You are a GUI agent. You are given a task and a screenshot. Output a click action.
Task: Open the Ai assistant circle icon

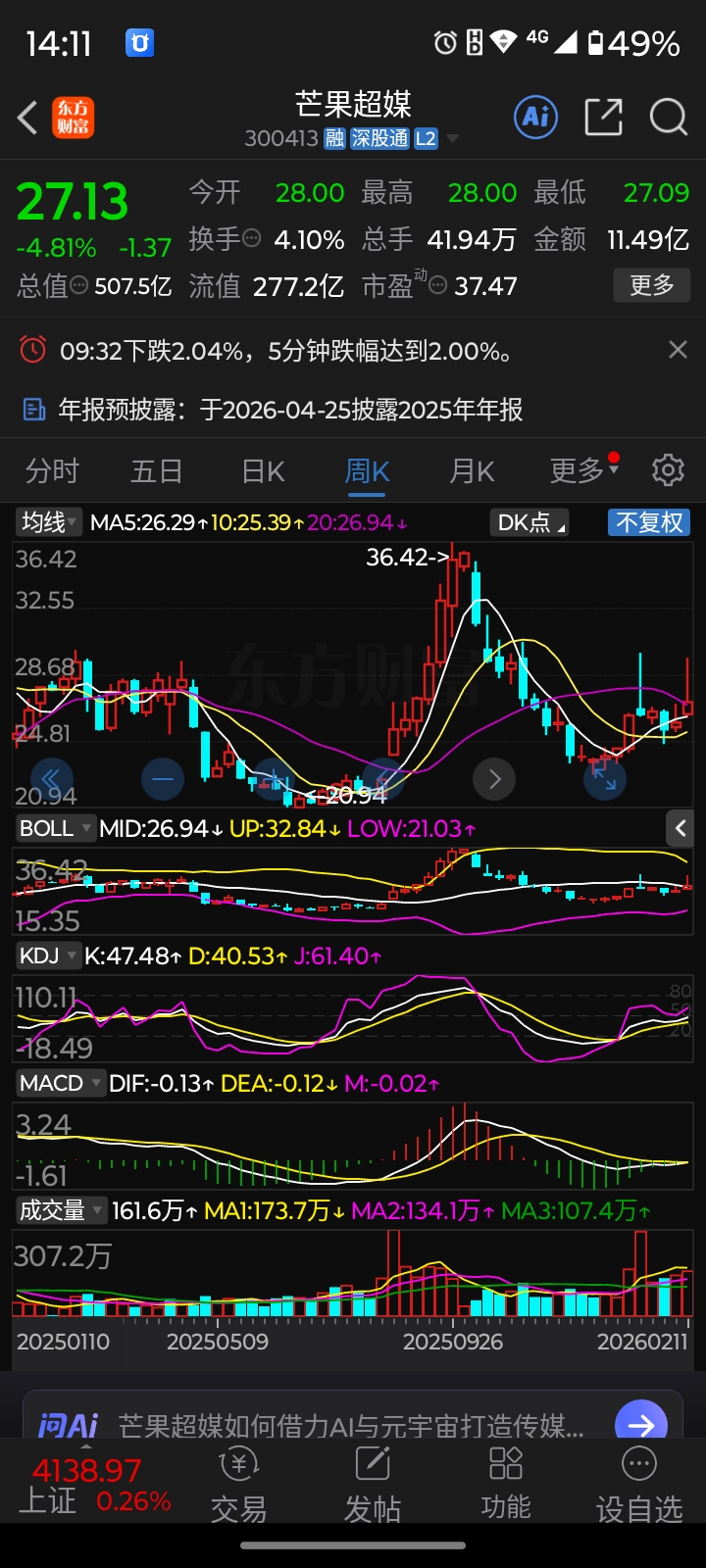tap(535, 118)
